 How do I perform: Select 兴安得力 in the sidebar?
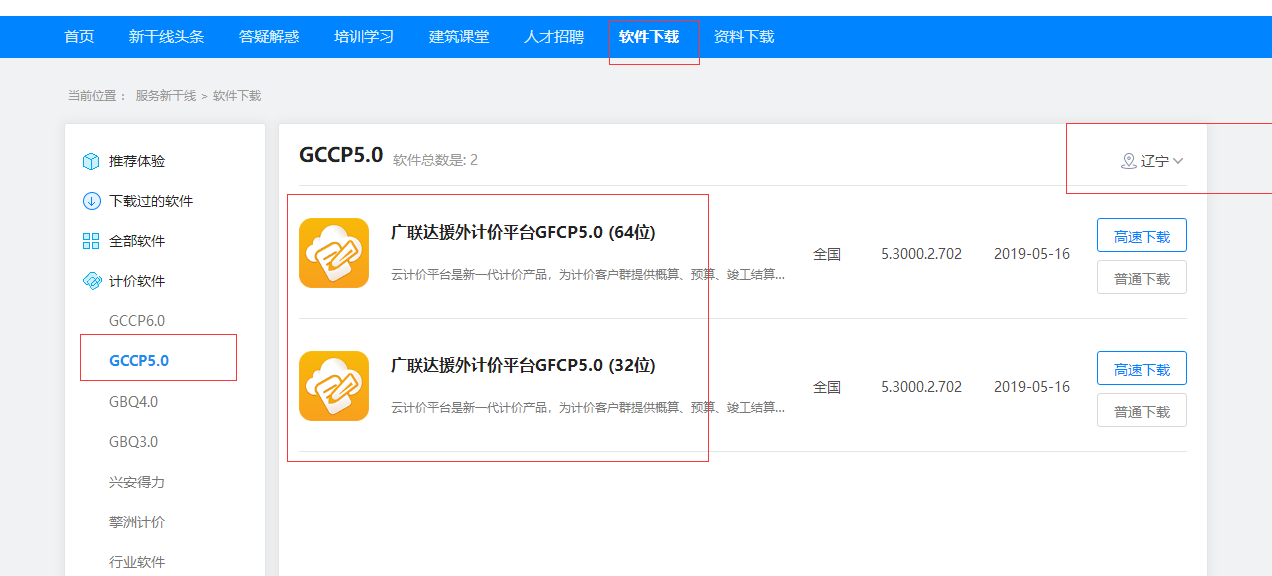[137, 482]
